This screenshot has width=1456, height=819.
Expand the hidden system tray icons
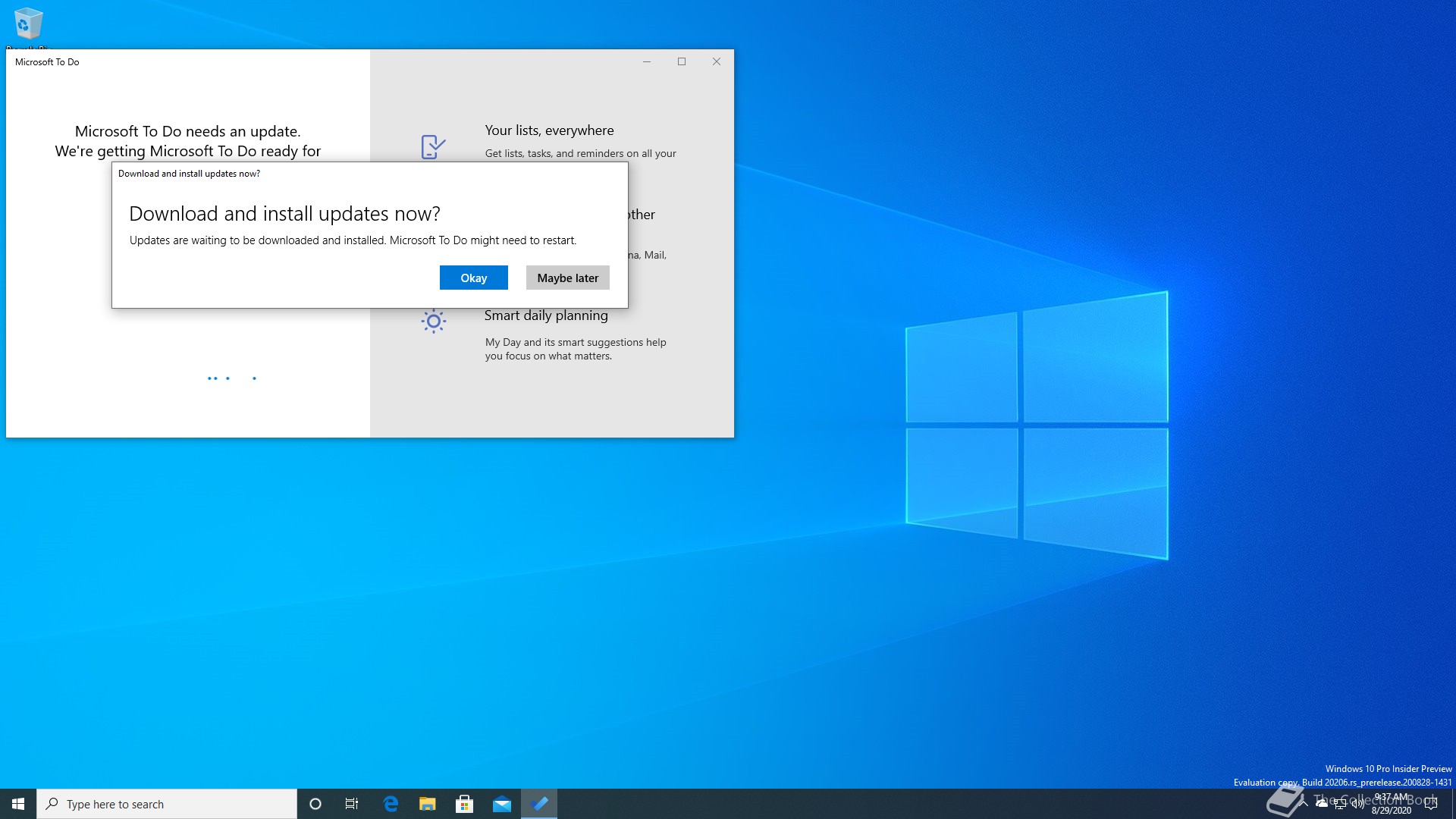1304,804
